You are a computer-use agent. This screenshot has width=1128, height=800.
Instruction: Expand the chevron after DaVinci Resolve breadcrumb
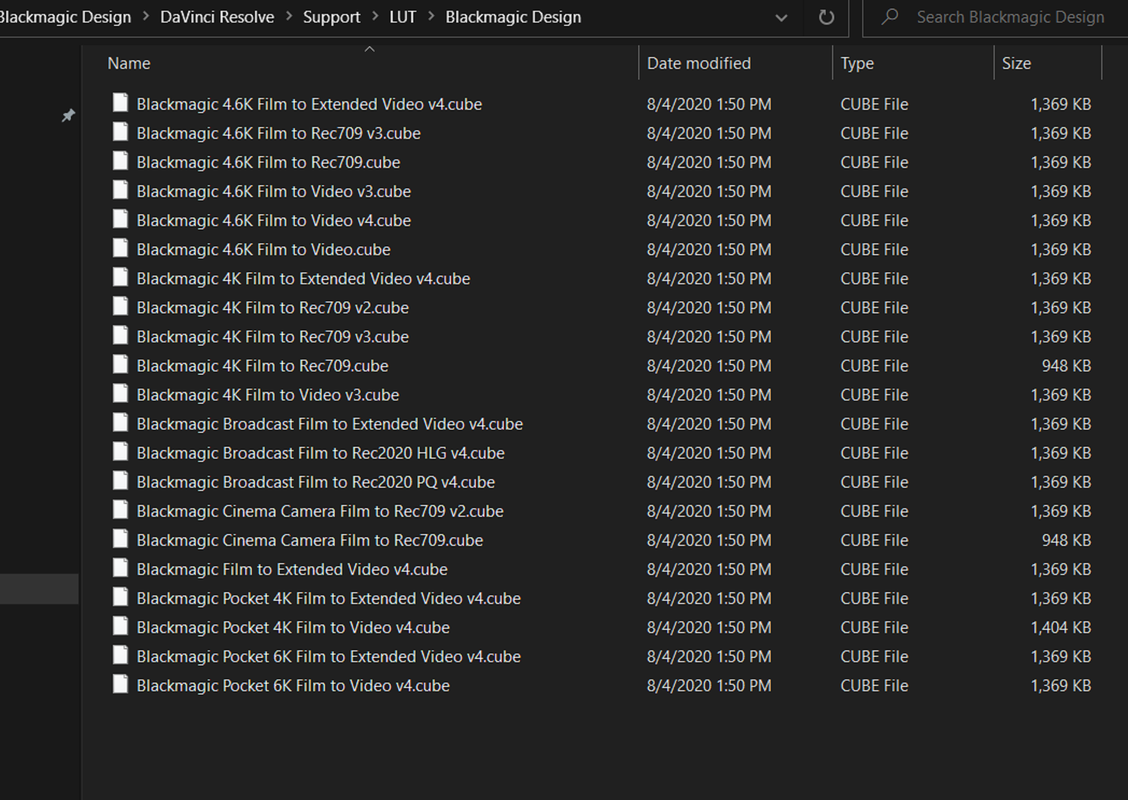tap(288, 17)
